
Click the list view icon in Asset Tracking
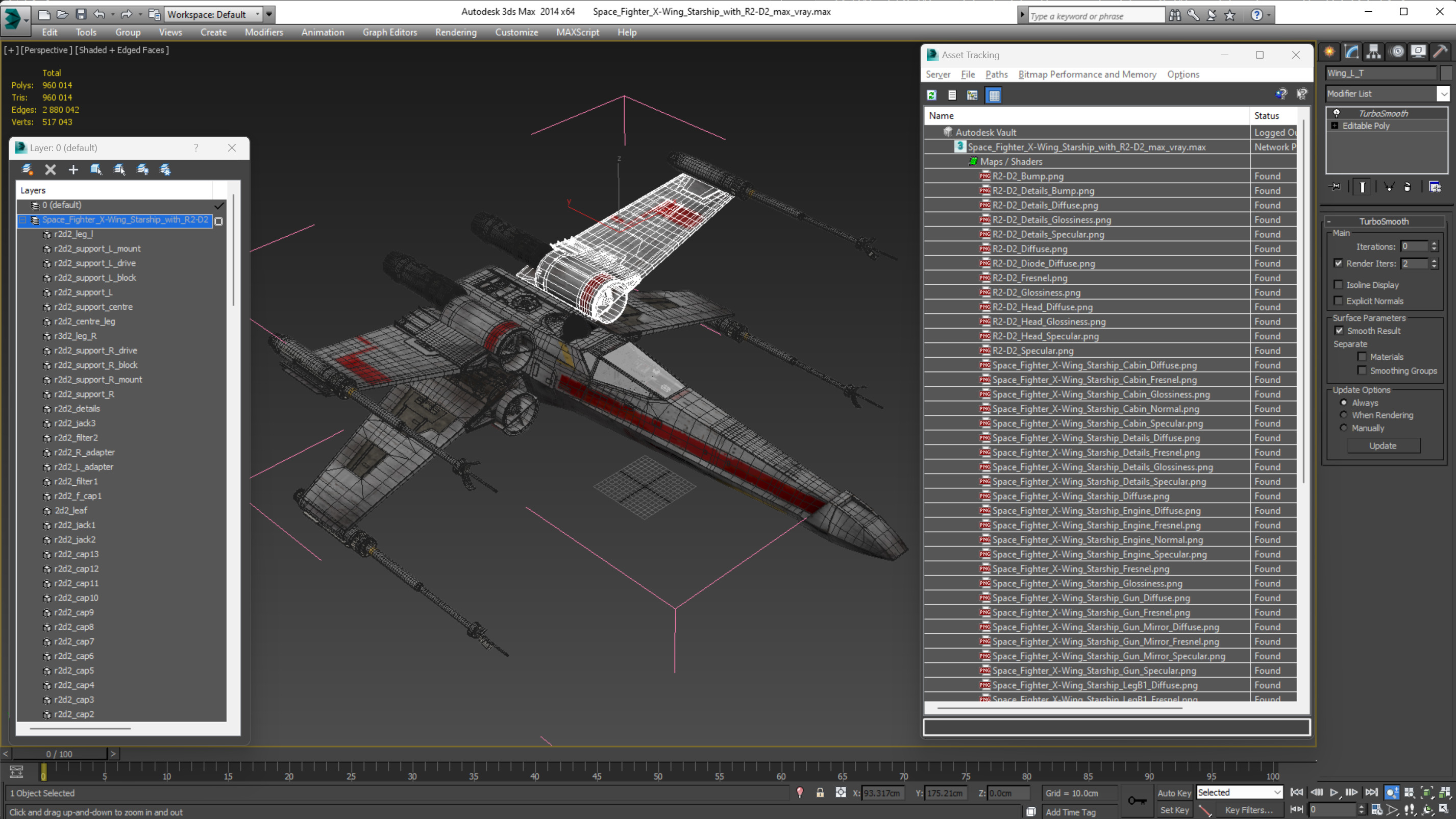click(x=952, y=95)
